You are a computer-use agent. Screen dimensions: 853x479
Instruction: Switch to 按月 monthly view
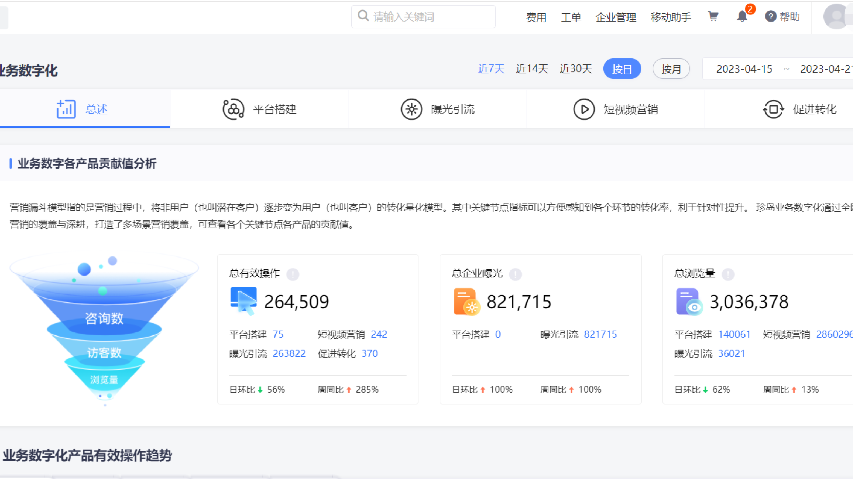pyautogui.click(x=671, y=69)
